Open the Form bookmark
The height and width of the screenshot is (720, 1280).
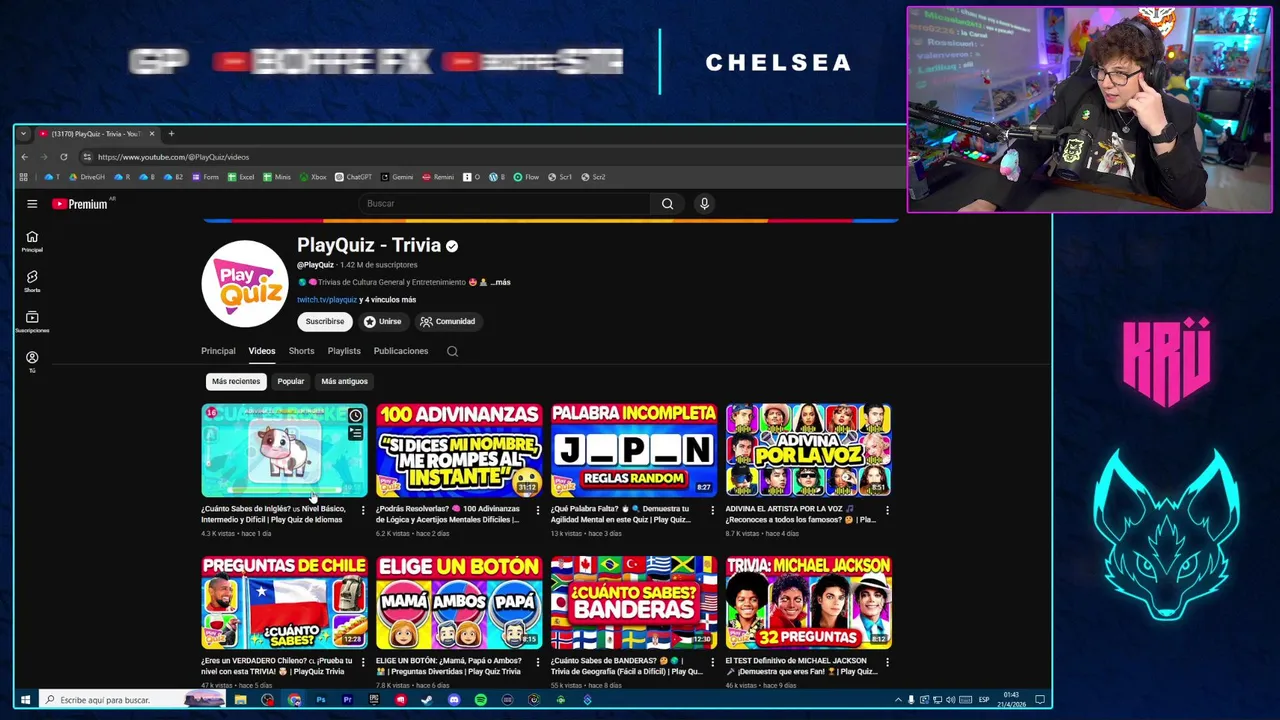[x=205, y=177]
